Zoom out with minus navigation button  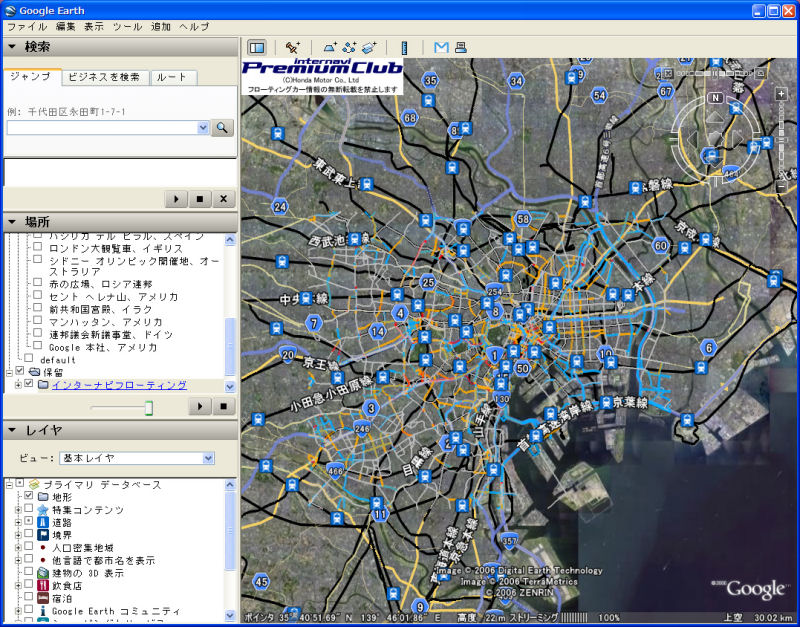click(x=781, y=187)
